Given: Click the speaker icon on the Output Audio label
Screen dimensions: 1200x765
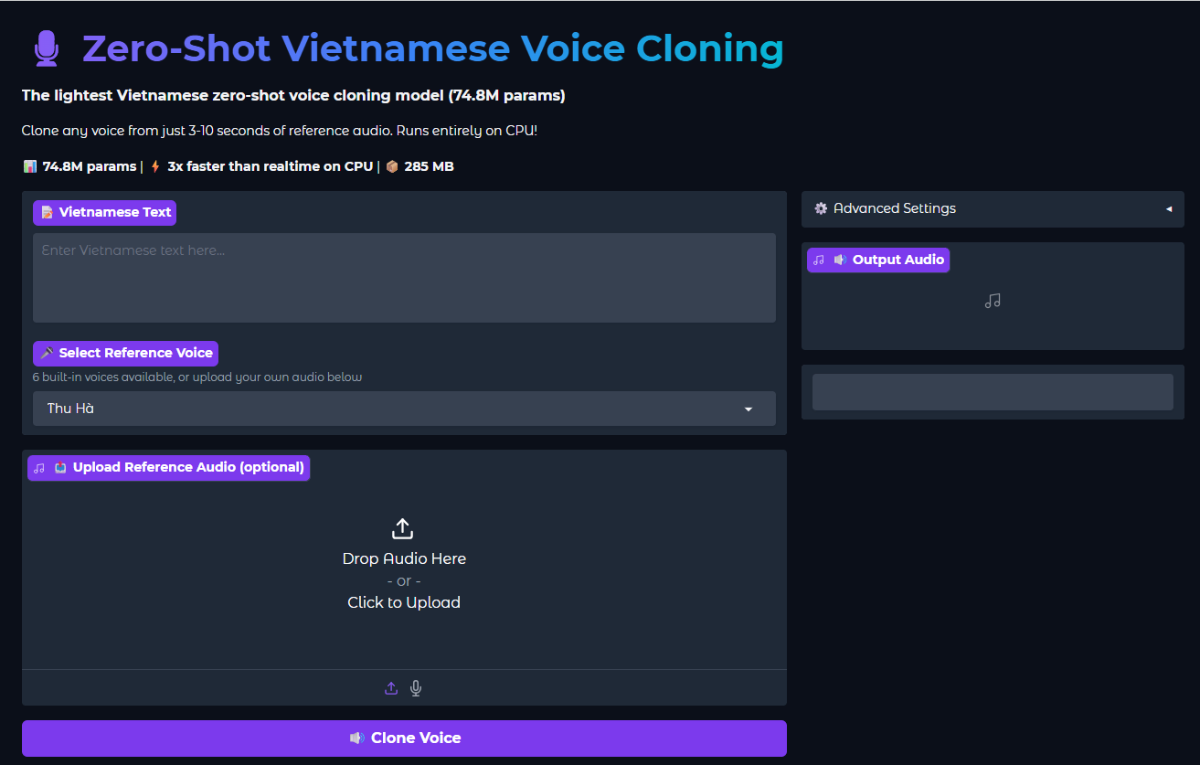Looking at the screenshot, I should 840,259.
